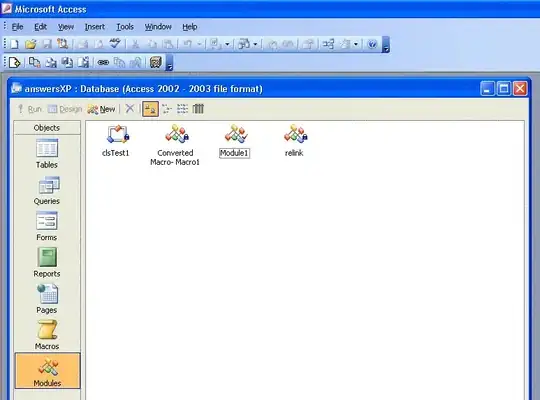Click the Save floppy disk icon

pos(47,44)
